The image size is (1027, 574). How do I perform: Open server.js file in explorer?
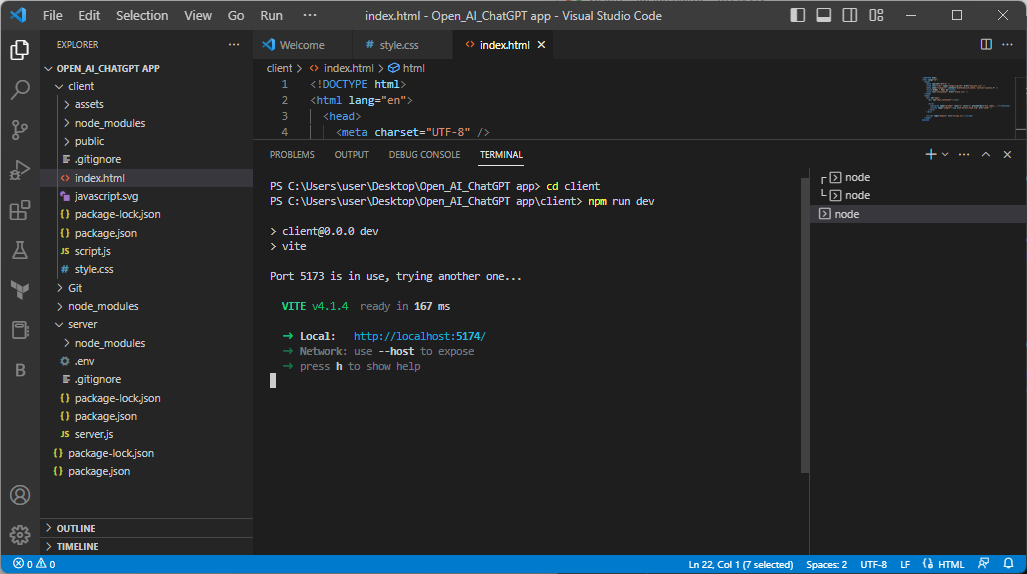point(147,434)
